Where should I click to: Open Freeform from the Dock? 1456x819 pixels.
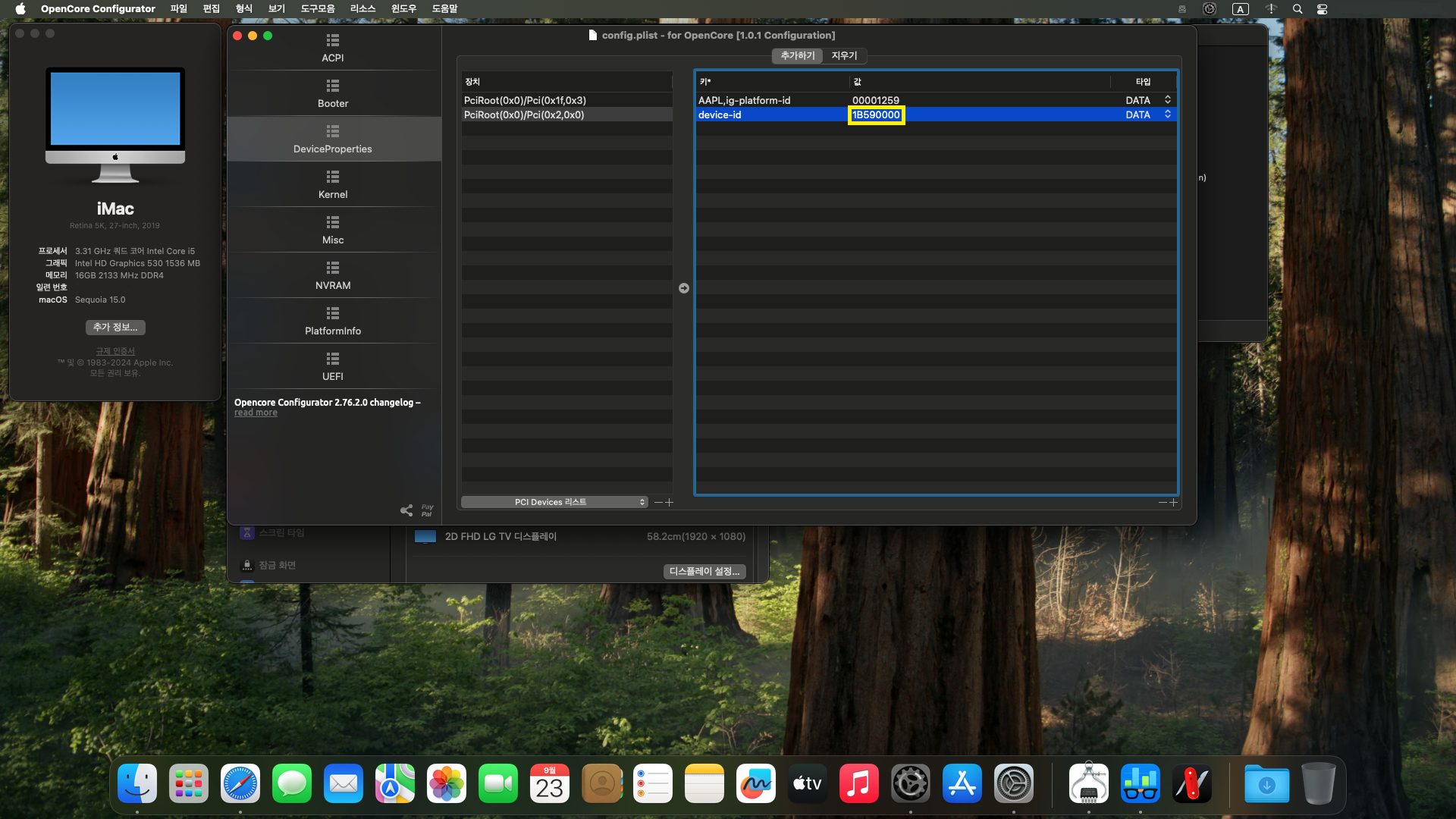coord(756,783)
